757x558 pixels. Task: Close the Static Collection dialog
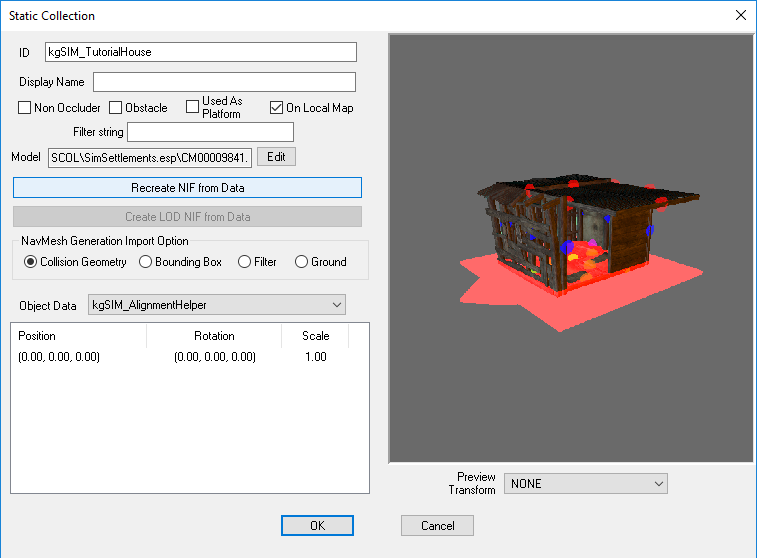click(741, 15)
